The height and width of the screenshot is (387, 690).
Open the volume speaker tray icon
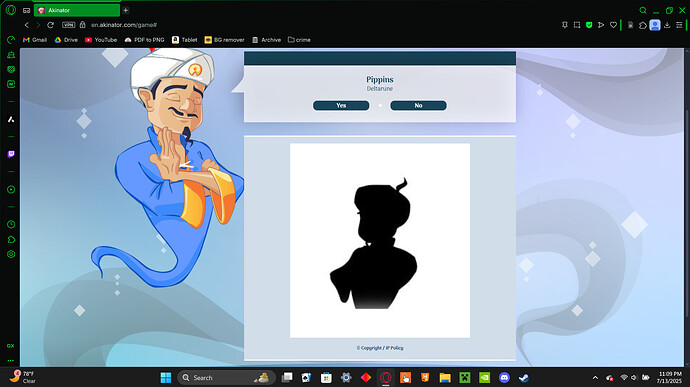(x=634, y=378)
